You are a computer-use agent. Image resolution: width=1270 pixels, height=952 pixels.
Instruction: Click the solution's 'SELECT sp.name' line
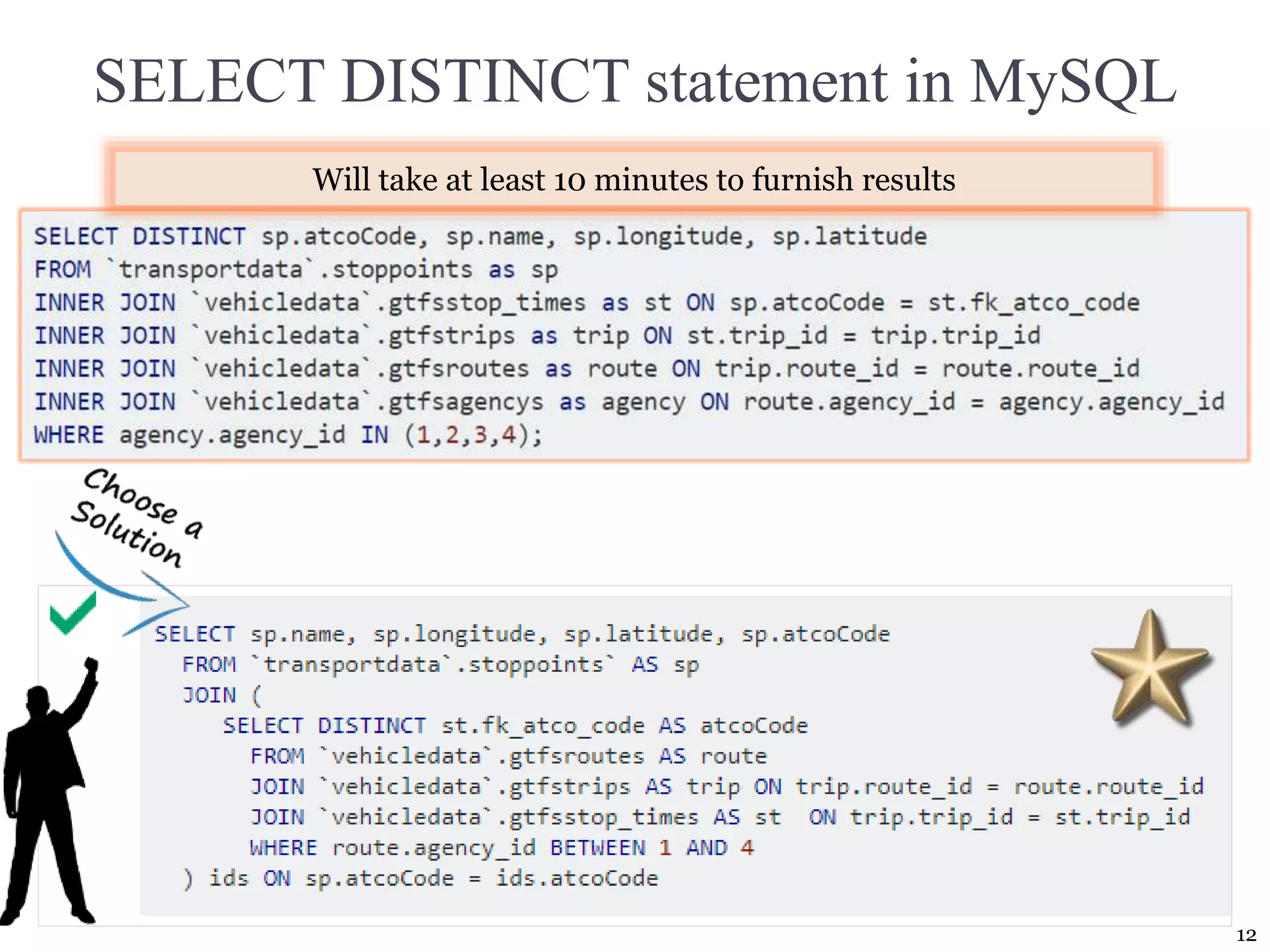522,635
